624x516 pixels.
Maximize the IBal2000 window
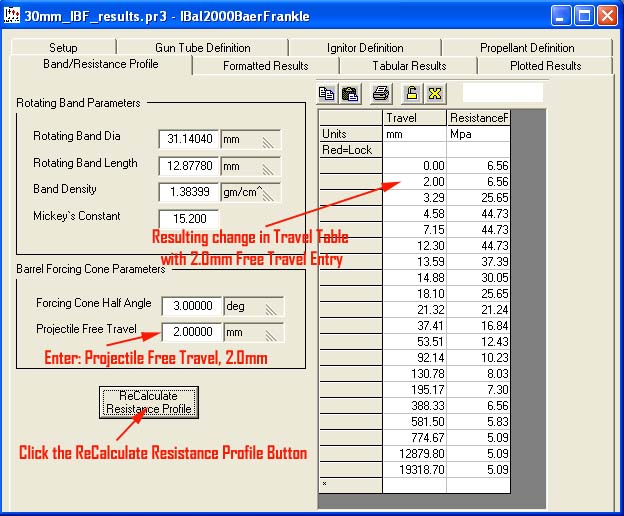[x=585, y=16]
